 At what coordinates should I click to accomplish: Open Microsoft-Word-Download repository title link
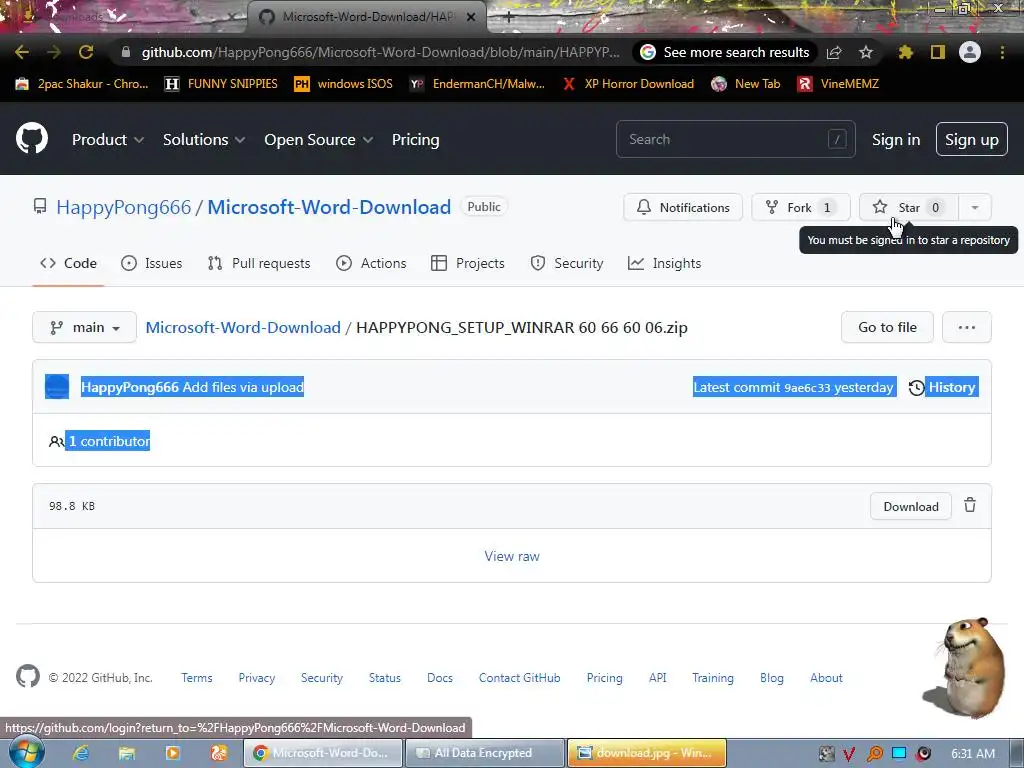tap(329, 207)
